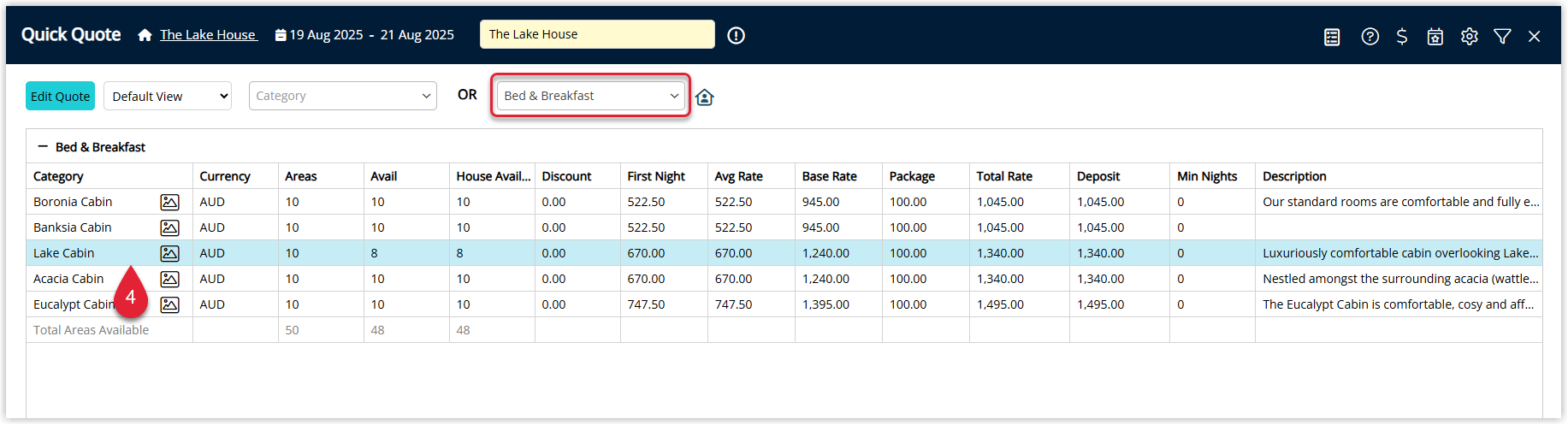Viewport: 1568px width, 425px height.
Task: Click Boronia Cabin package 100.00
Action: click(x=908, y=202)
